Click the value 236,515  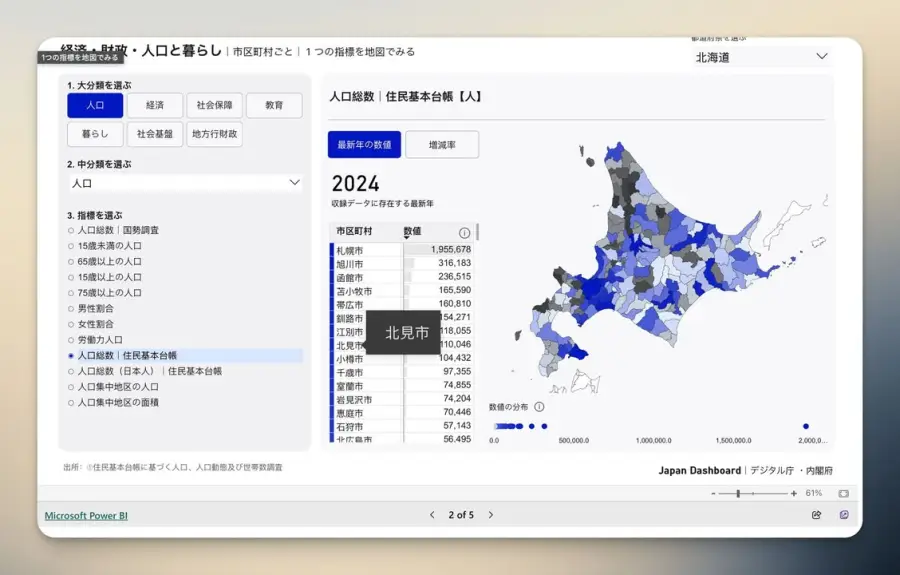(x=455, y=277)
